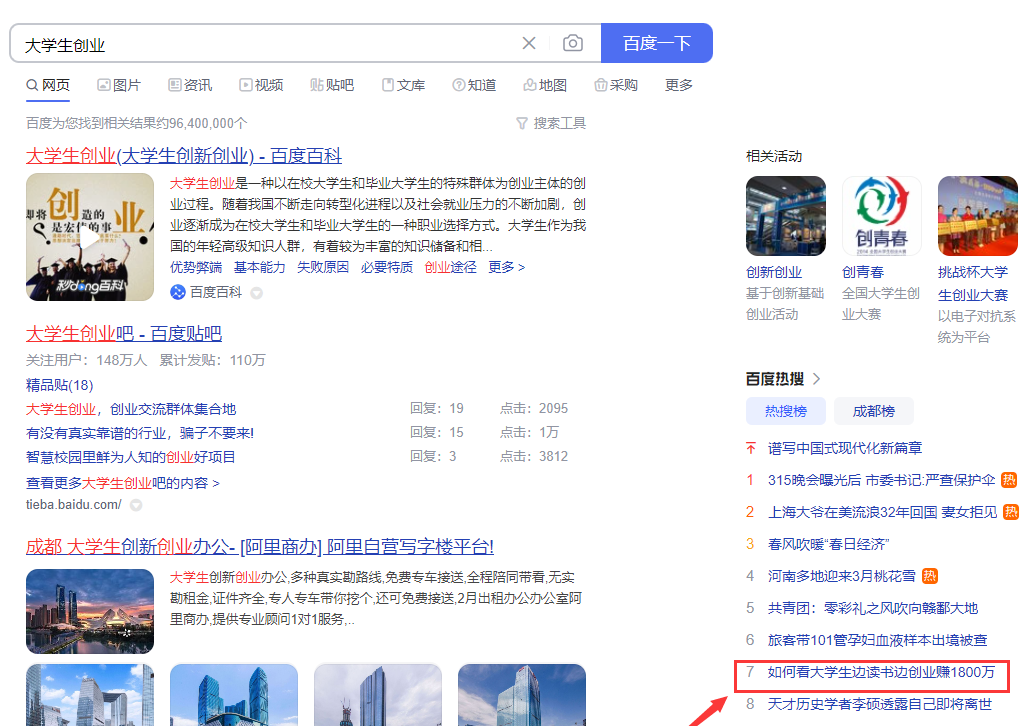Image resolution: width=1020 pixels, height=726 pixels.
Task: Switch to the 文库 tab
Action: 403,85
